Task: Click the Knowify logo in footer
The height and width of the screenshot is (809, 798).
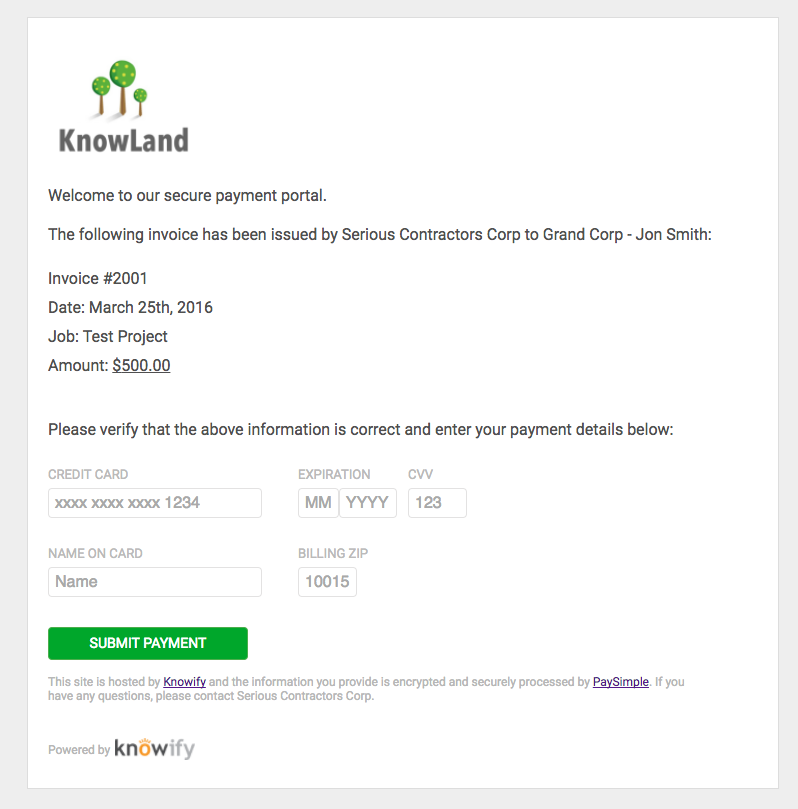Action: (x=154, y=748)
